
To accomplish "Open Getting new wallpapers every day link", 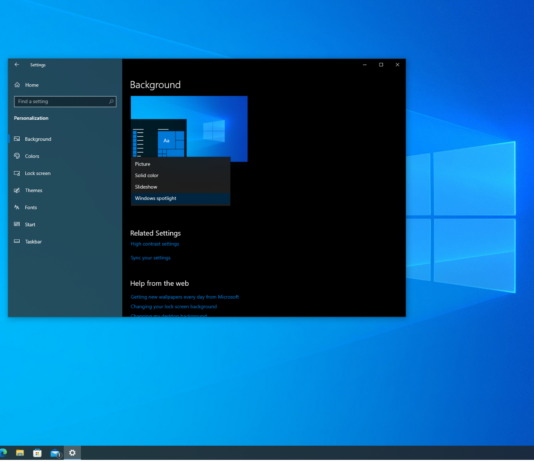I will pyautogui.click(x=185, y=297).
